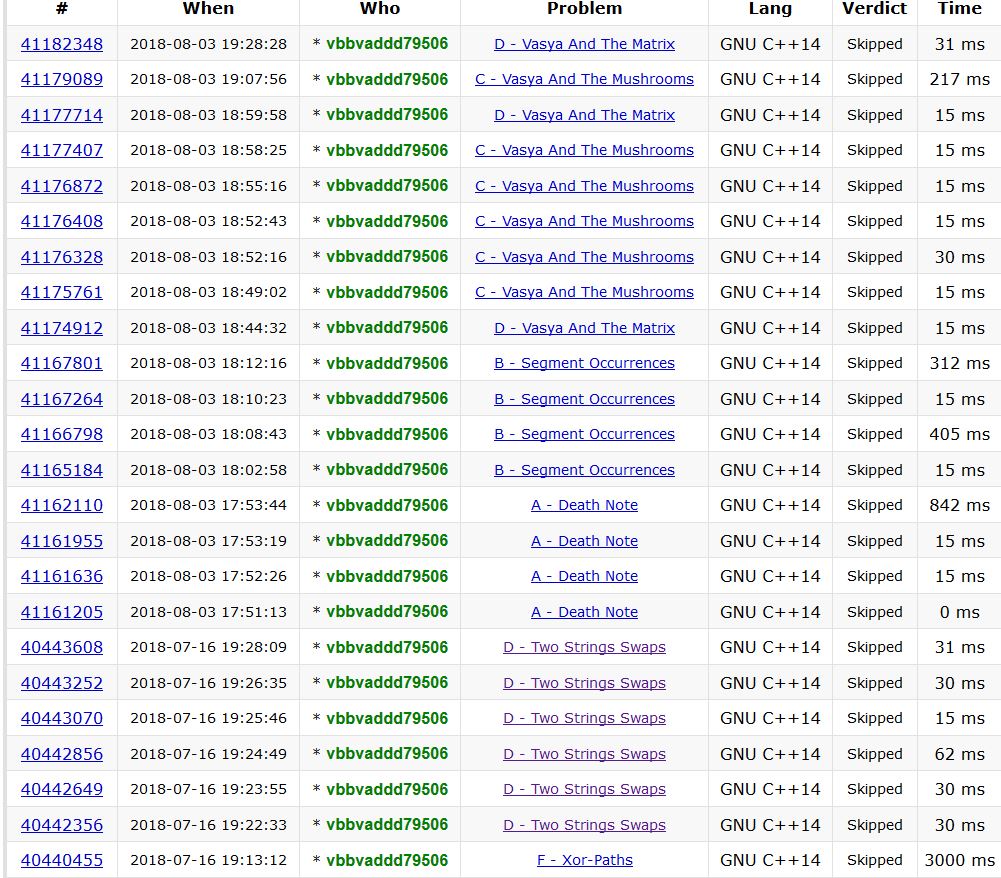The image size is (1001, 878).
Task: Open C - Vasya And The Mushrooms in row 41176872
Action: click(x=584, y=186)
